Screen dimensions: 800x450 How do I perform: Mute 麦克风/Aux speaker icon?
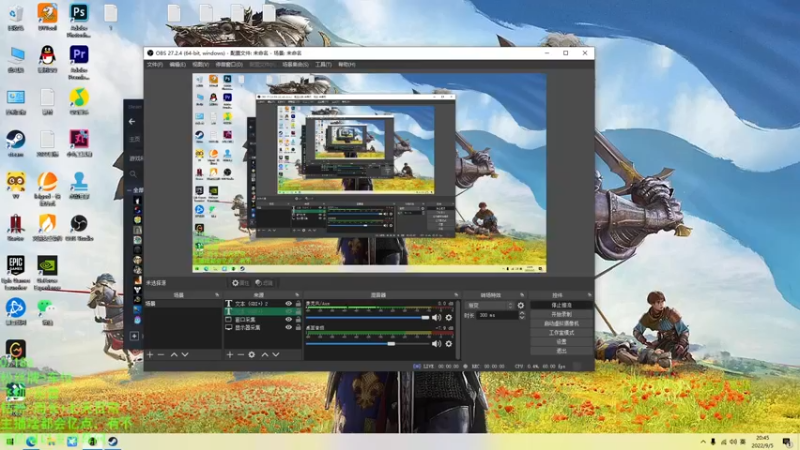coord(436,317)
